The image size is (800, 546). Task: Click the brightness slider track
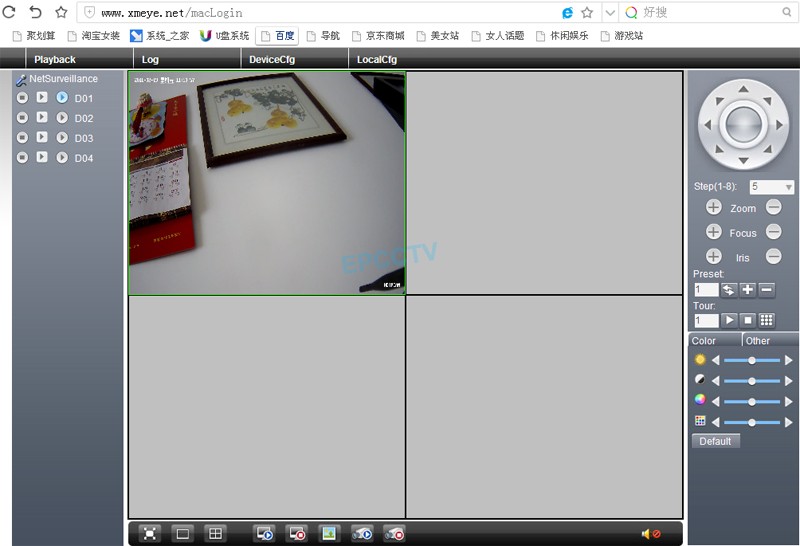point(751,360)
